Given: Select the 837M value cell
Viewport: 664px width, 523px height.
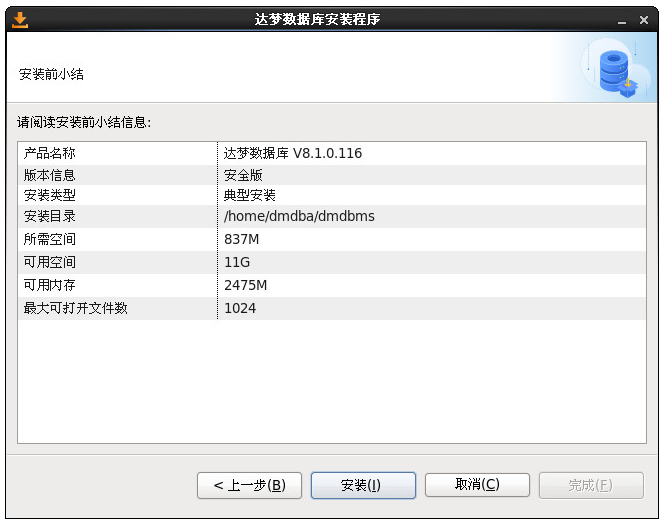Looking at the screenshot, I should (x=241, y=239).
